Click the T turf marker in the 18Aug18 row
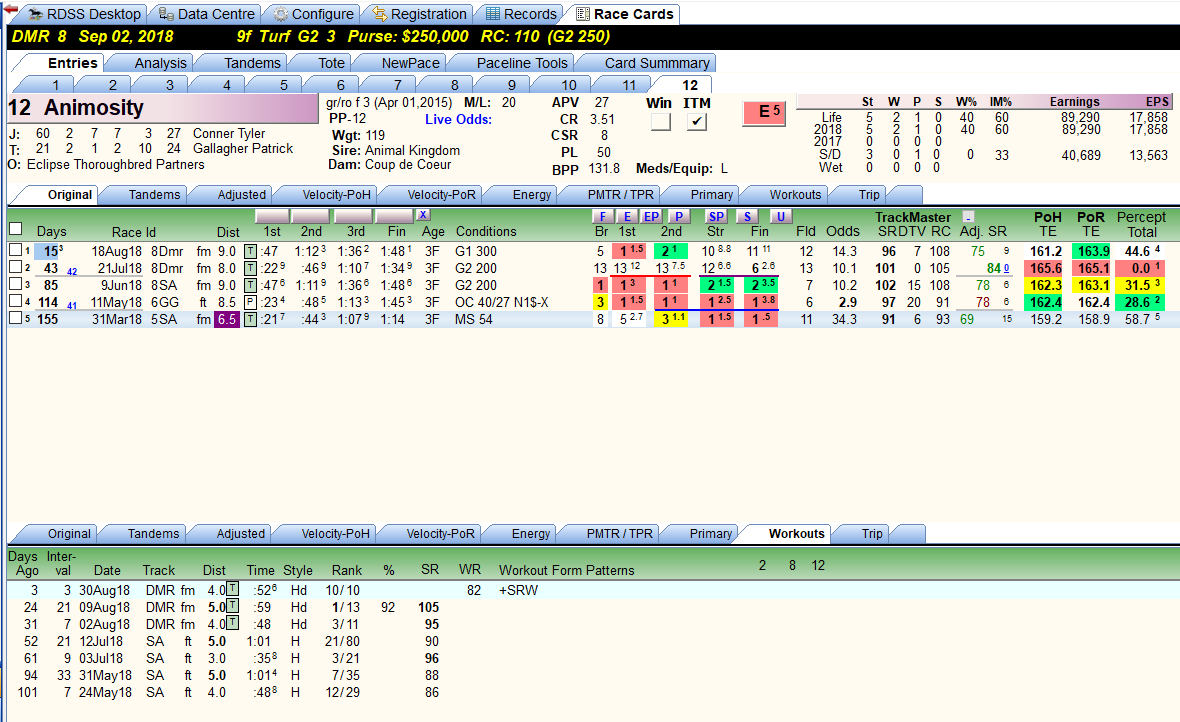Screen dimensions: 1180x722 coord(250,251)
